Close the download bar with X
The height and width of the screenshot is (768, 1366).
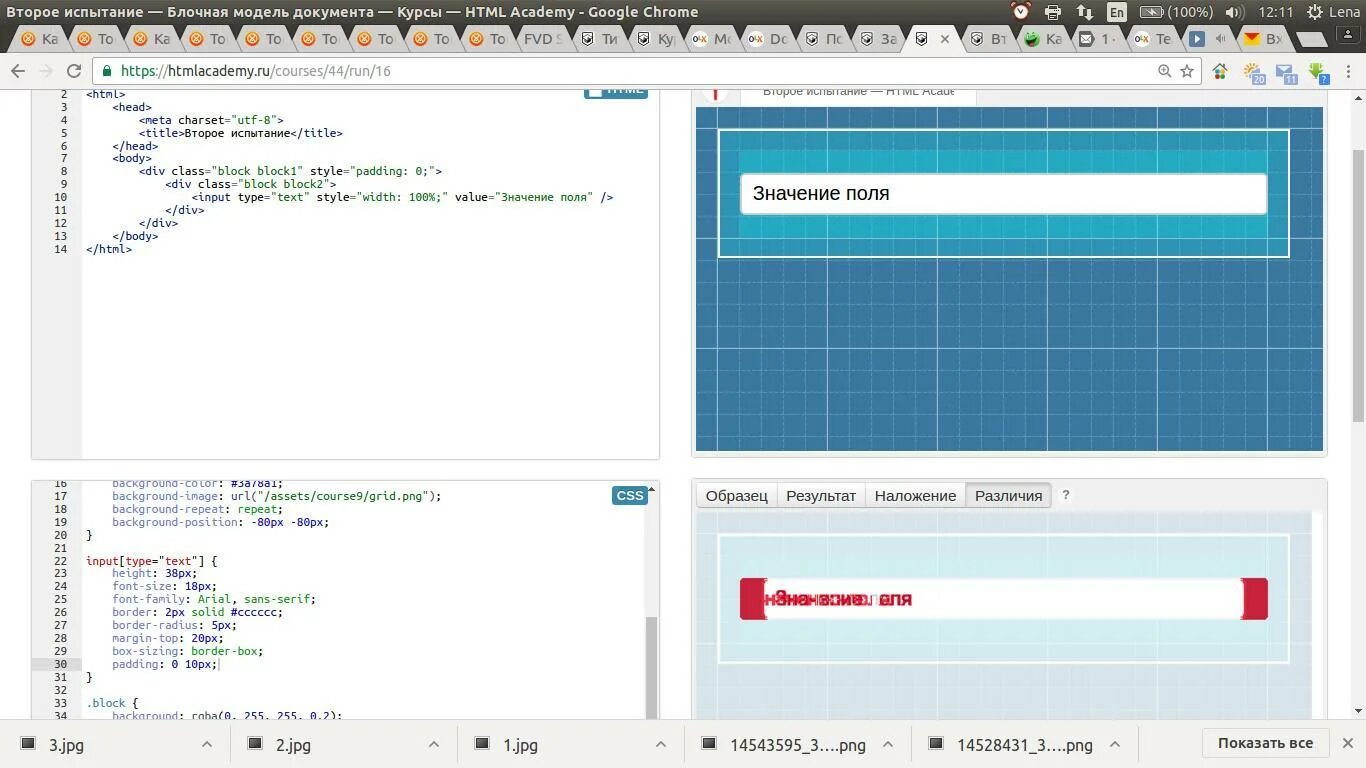pos(1348,743)
